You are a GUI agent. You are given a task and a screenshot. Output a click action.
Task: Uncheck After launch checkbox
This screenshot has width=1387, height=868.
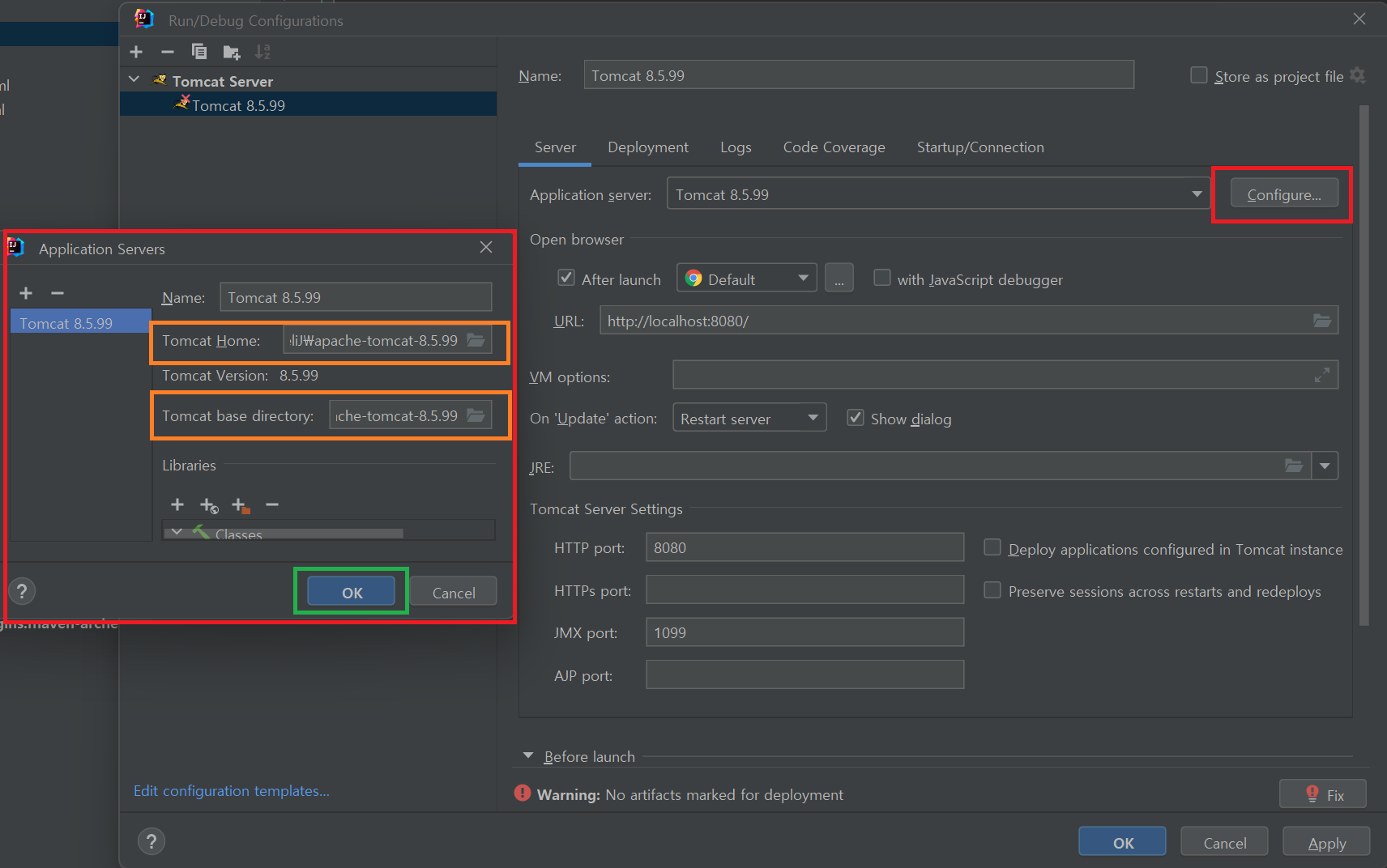point(566,278)
